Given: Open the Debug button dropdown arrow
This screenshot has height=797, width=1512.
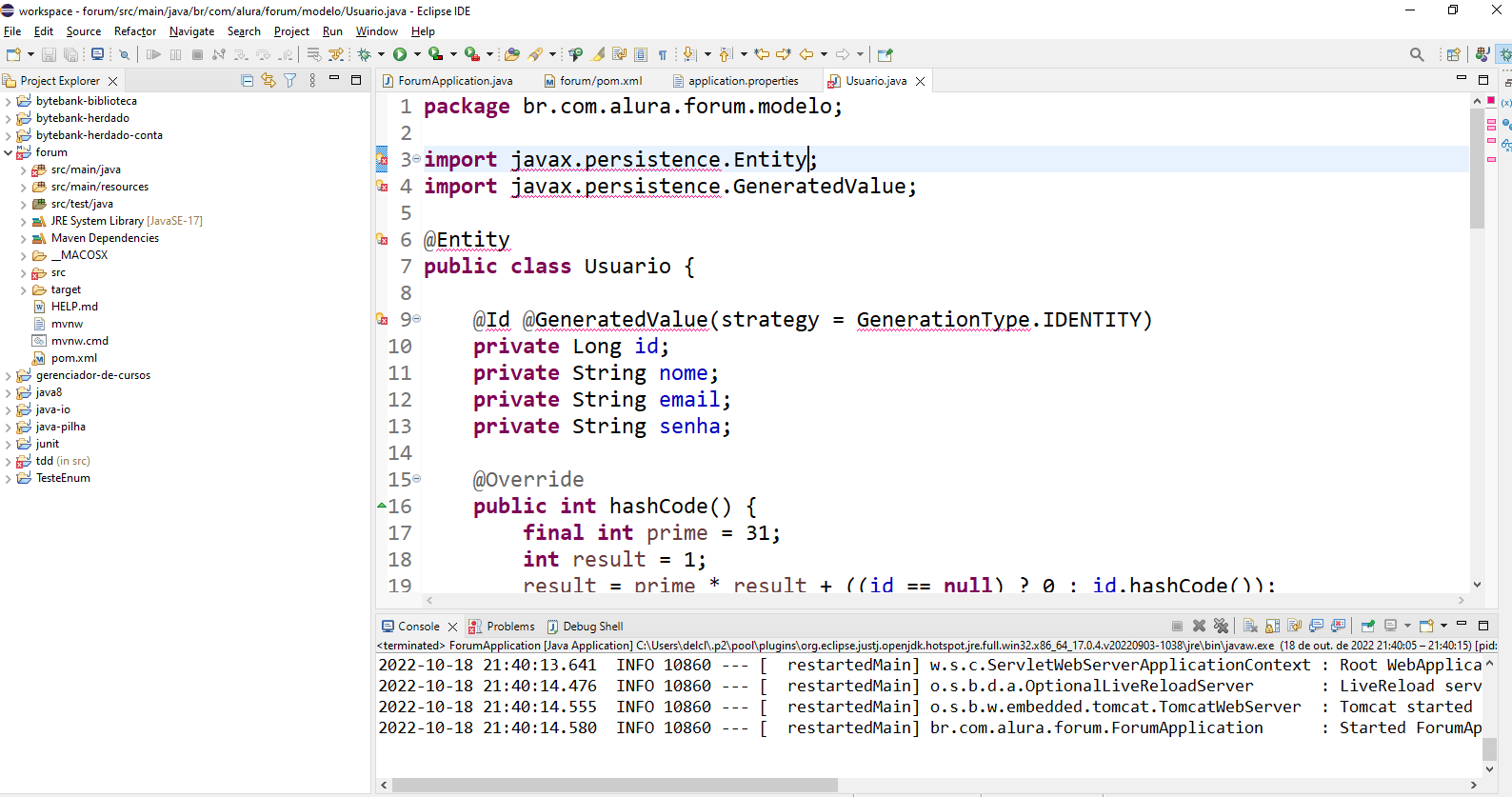Looking at the screenshot, I should (381, 55).
